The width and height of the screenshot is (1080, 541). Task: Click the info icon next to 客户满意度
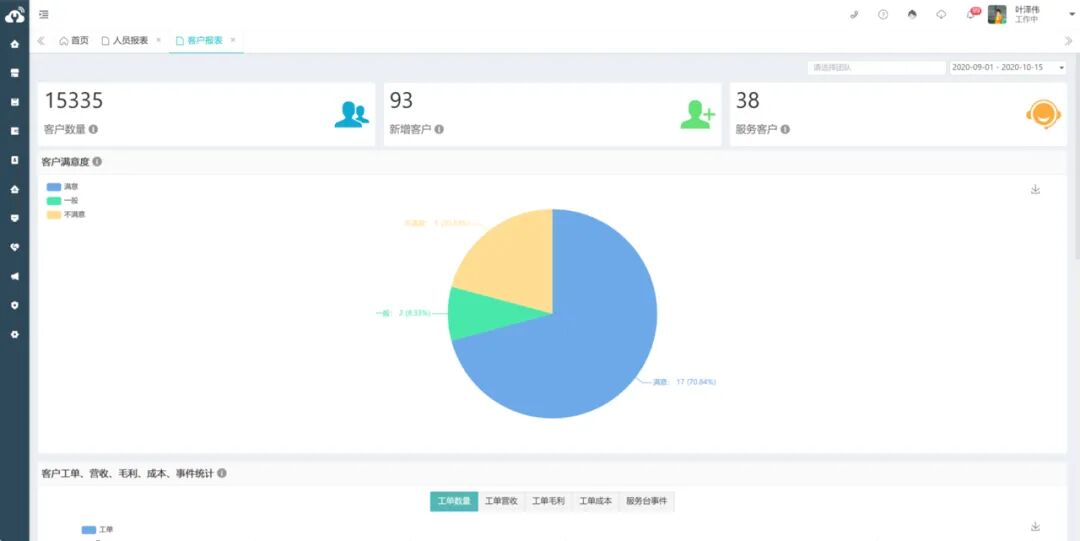[x=97, y=162]
